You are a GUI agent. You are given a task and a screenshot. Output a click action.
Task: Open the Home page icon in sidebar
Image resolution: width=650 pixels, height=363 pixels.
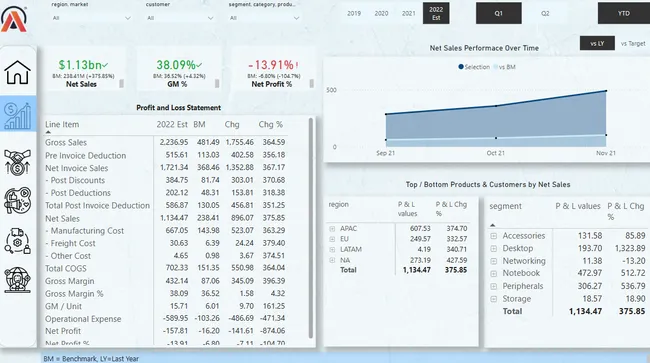[17, 72]
